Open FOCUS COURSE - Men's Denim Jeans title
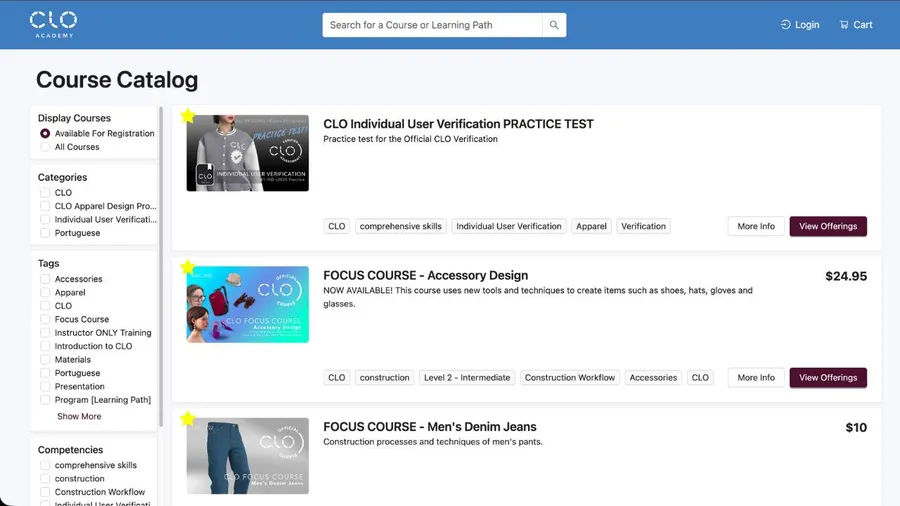This screenshot has width=900, height=506. click(x=429, y=427)
